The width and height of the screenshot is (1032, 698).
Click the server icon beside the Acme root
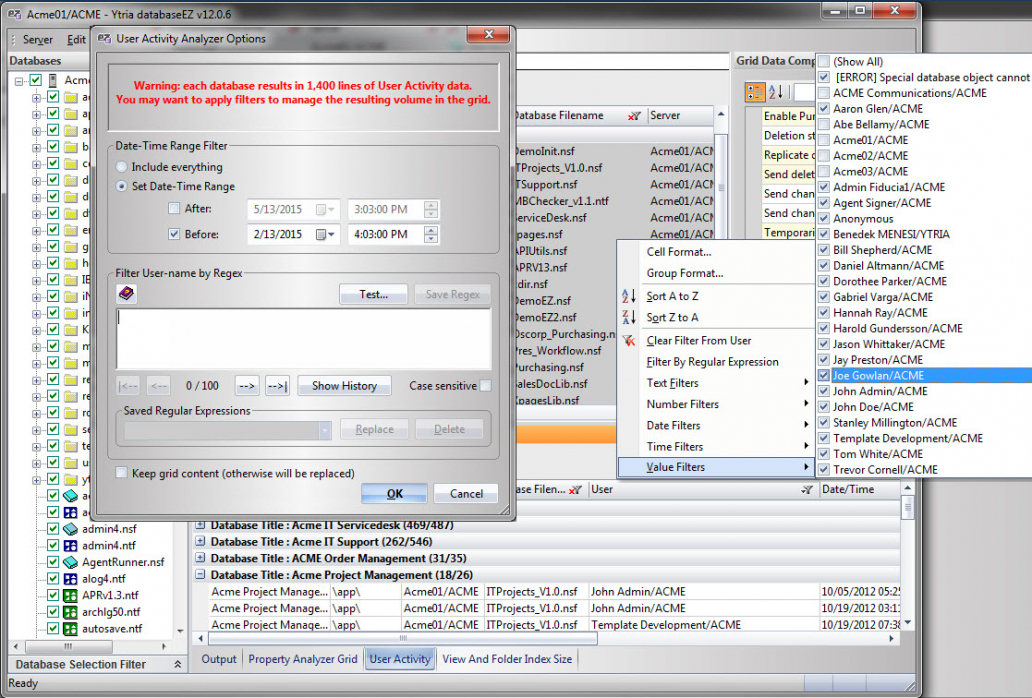point(53,80)
